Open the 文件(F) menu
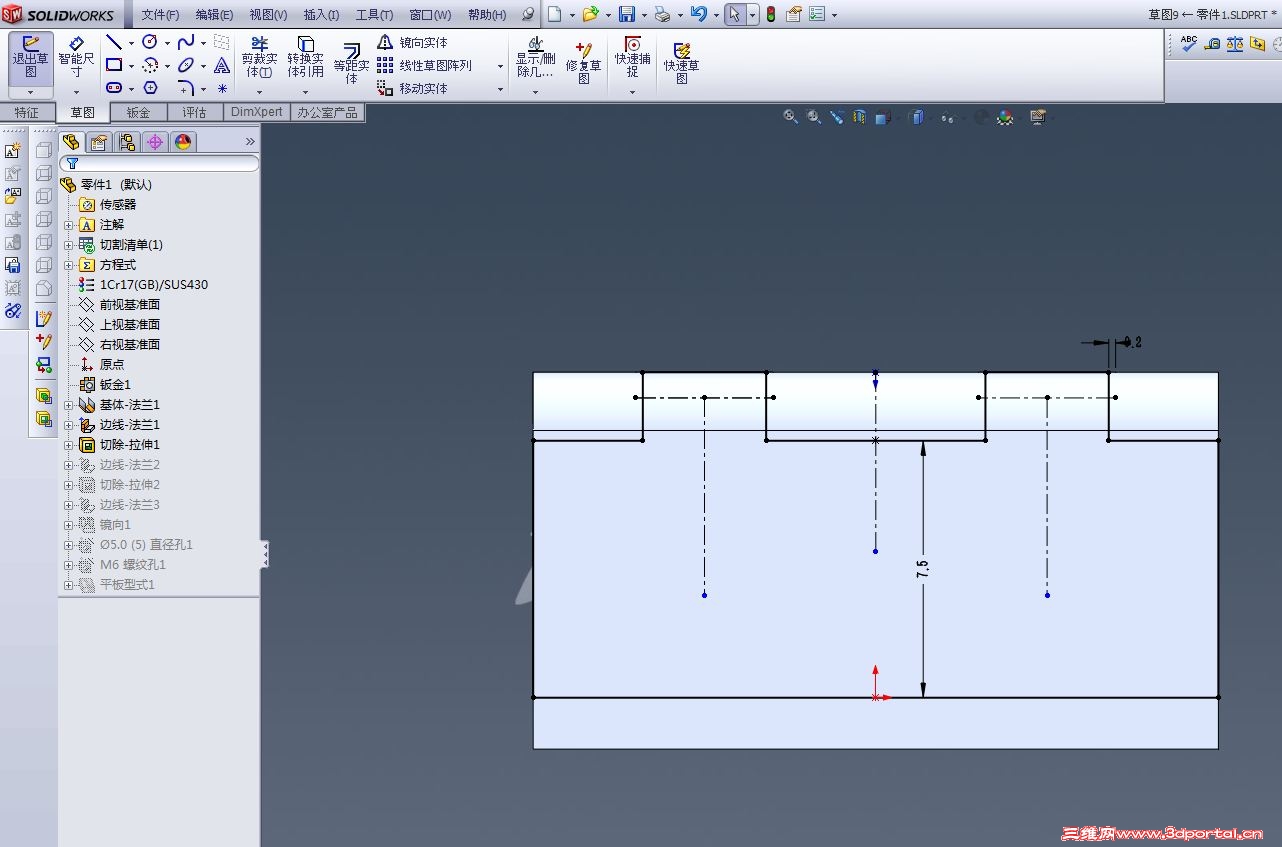The image size is (1282, 847). pyautogui.click(x=160, y=15)
